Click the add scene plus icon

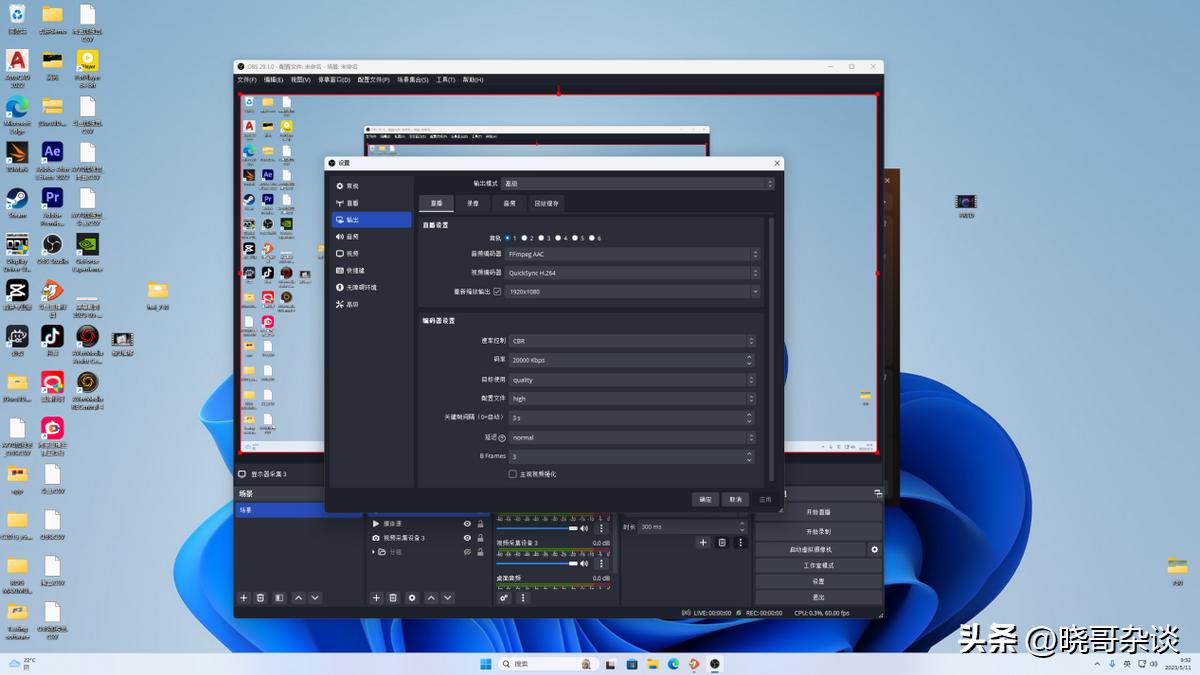pyautogui.click(x=243, y=598)
